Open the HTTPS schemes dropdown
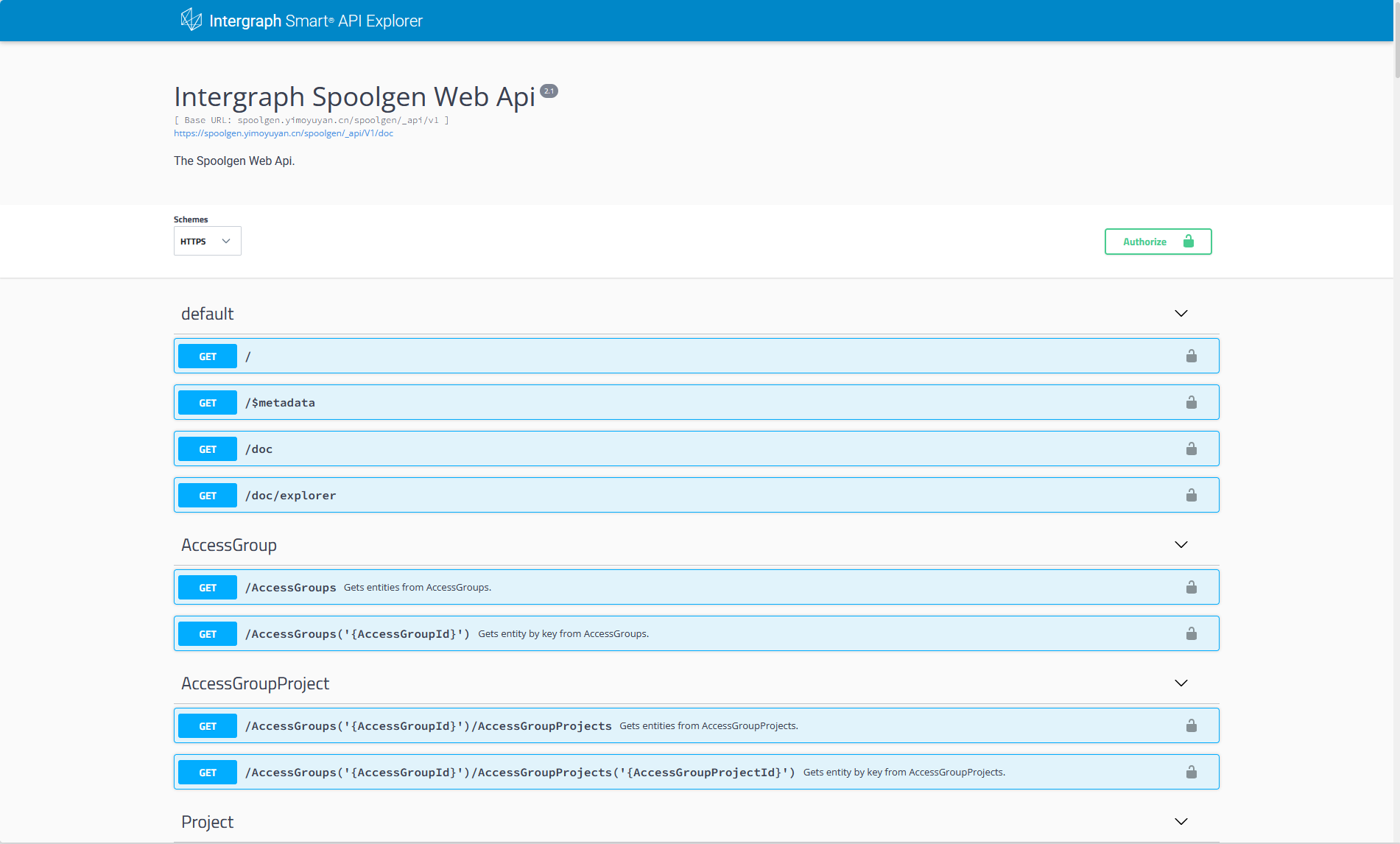1400x844 pixels. coord(207,242)
